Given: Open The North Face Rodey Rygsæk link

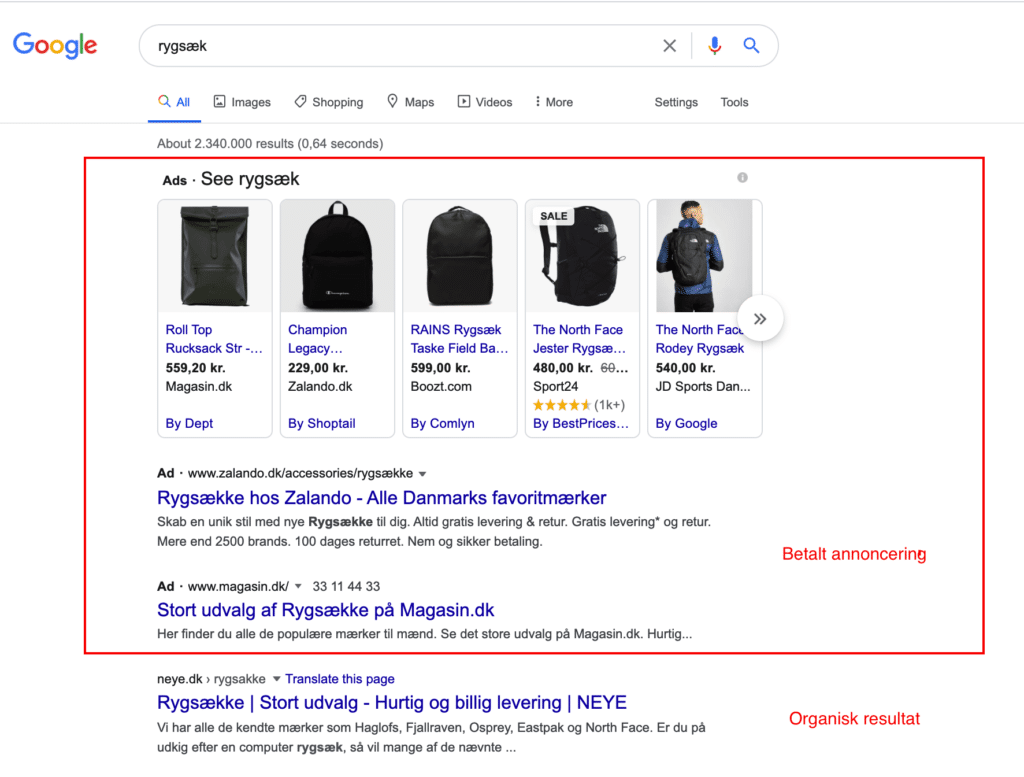Looking at the screenshot, I should [x=699, y=339].
